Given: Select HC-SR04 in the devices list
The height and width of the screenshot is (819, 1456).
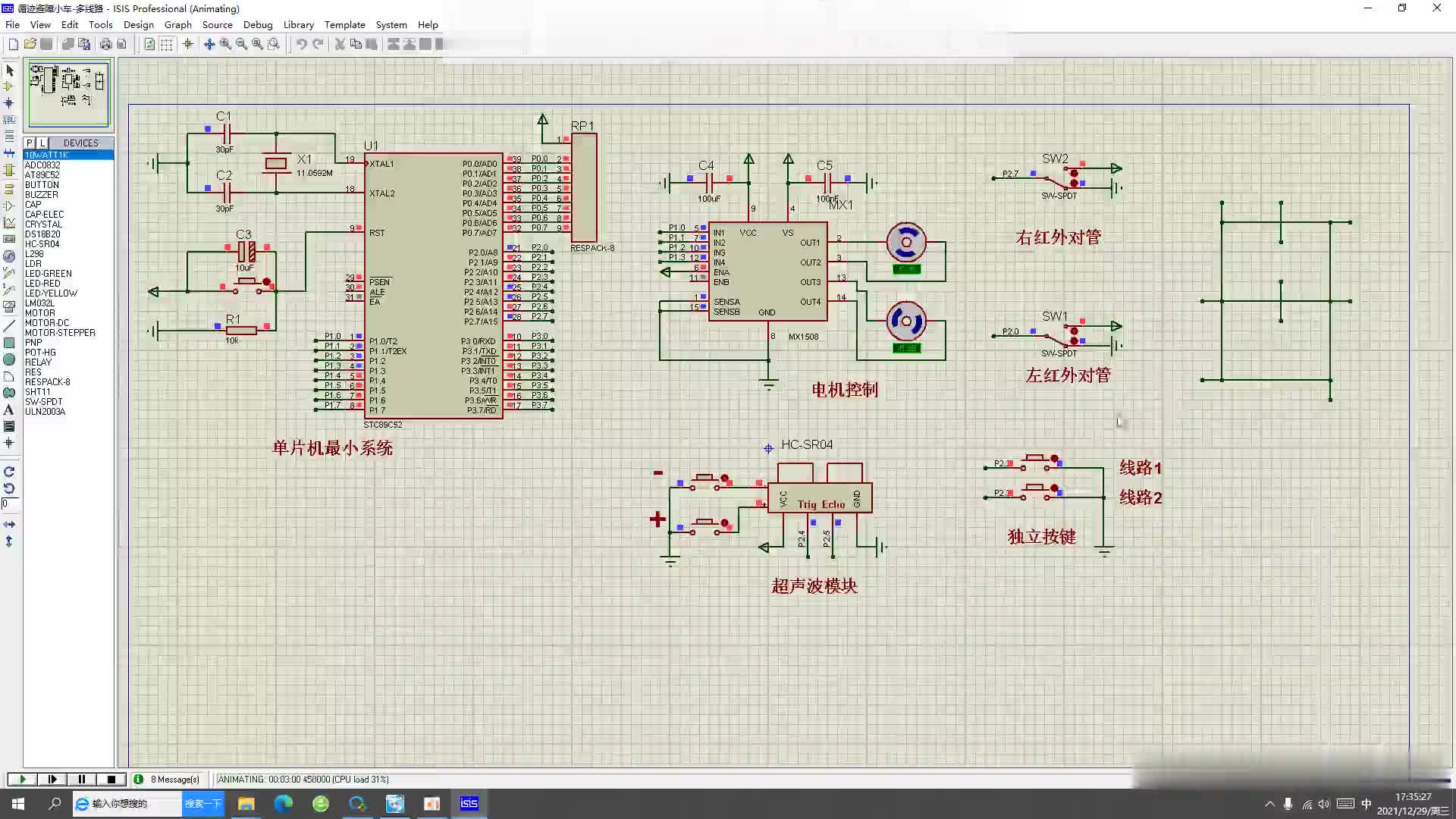Looking at the screenshot, I should pos(68,244).
